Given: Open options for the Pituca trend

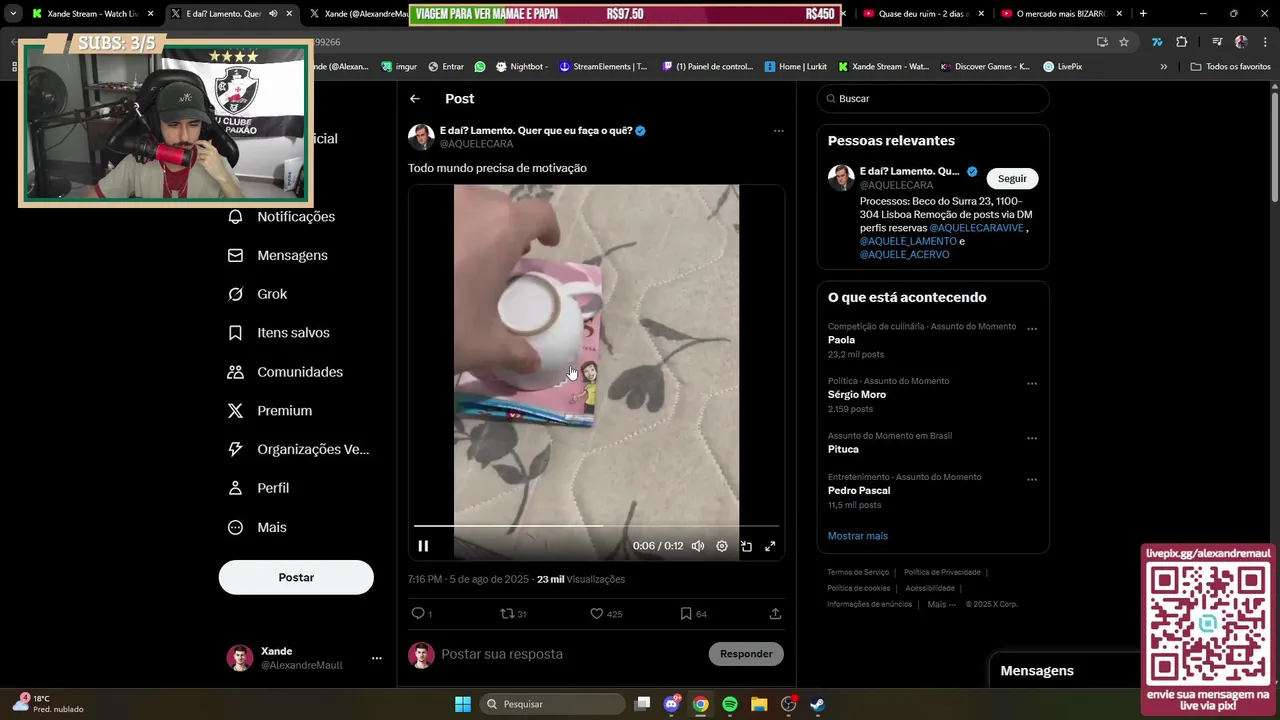Looking at the screenshot, I should pyautogui.click(x=1032, y=439).
